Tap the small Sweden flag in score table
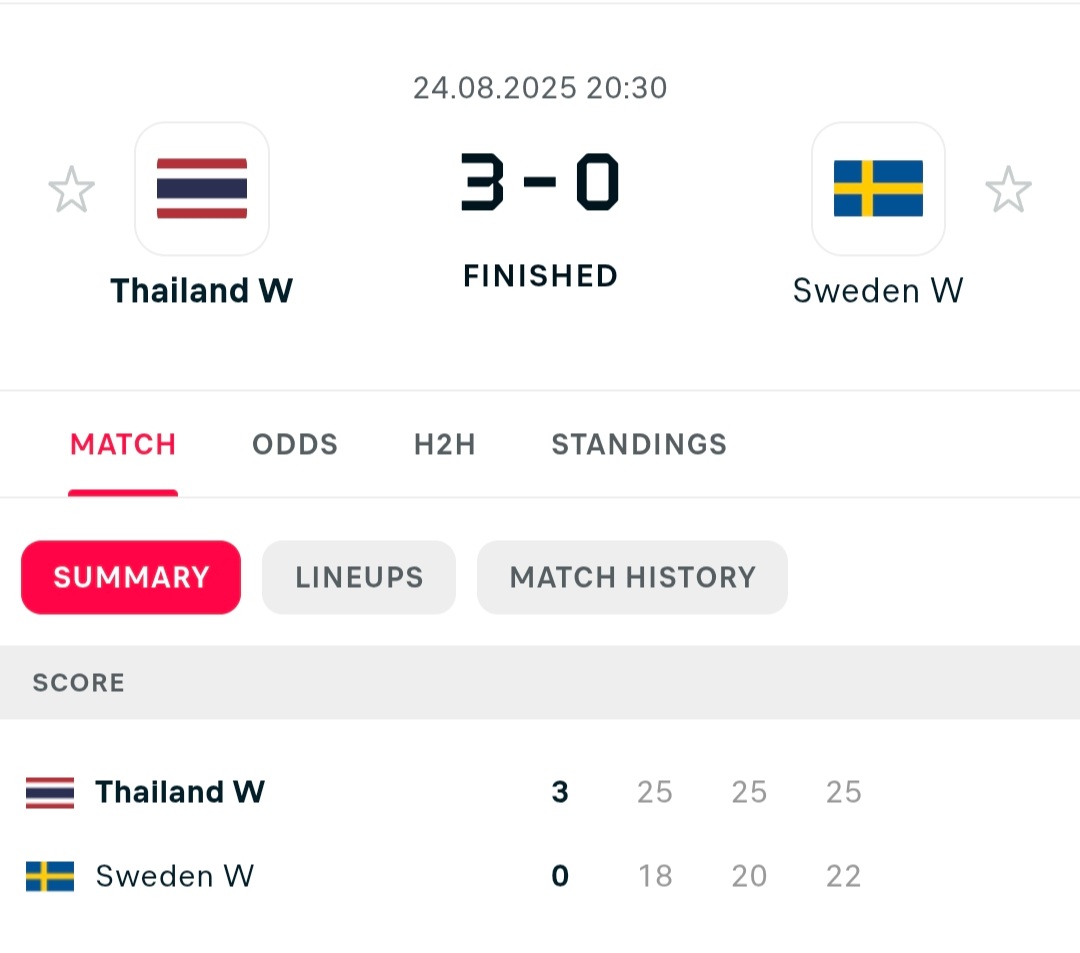 50,876
